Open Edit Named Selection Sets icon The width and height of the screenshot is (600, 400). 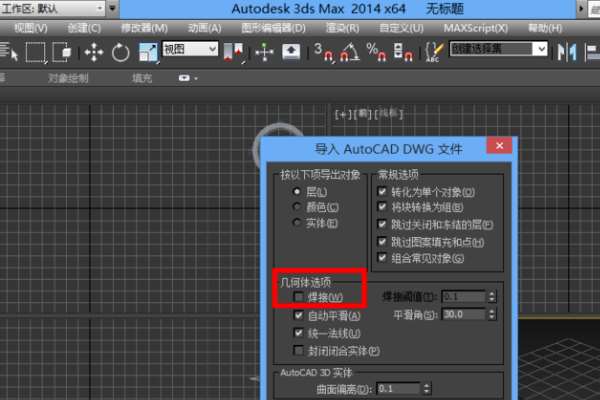(434, 52)
